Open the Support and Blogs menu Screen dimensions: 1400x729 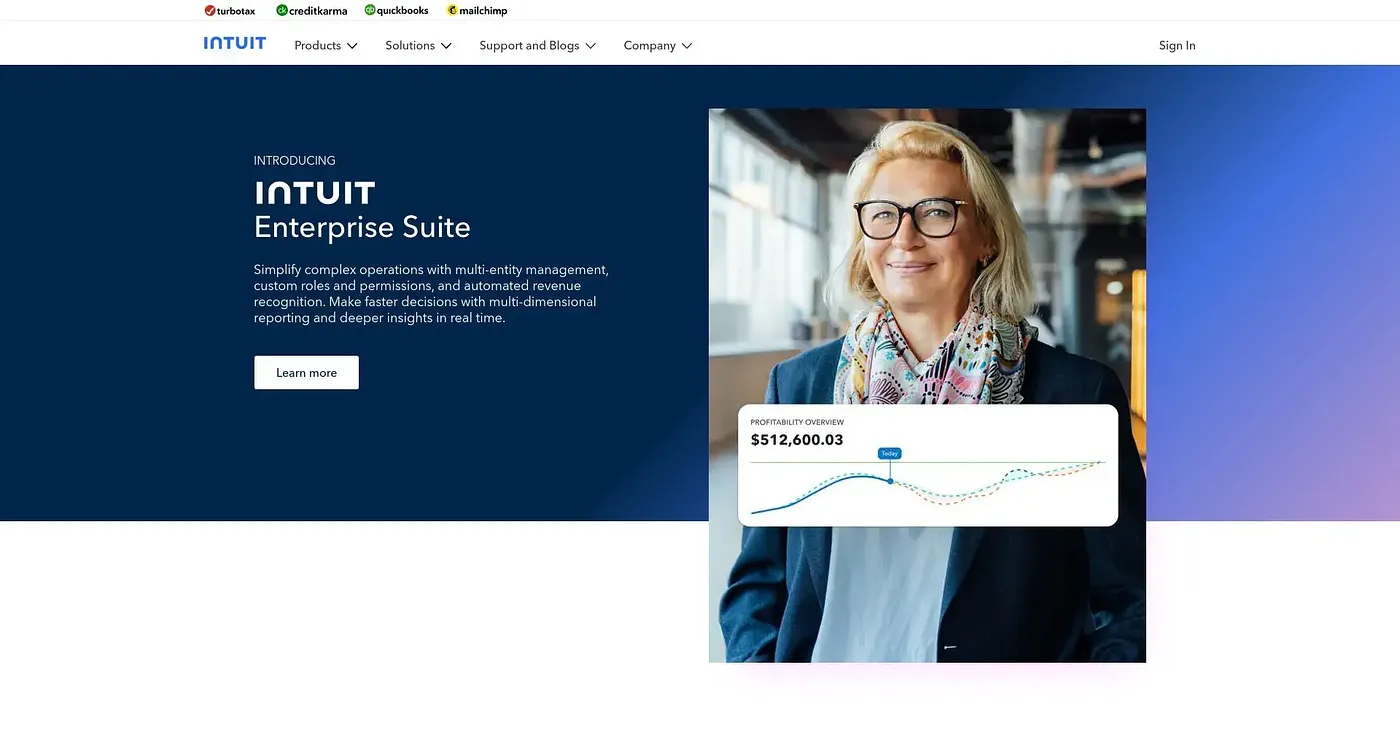(538, 45)
